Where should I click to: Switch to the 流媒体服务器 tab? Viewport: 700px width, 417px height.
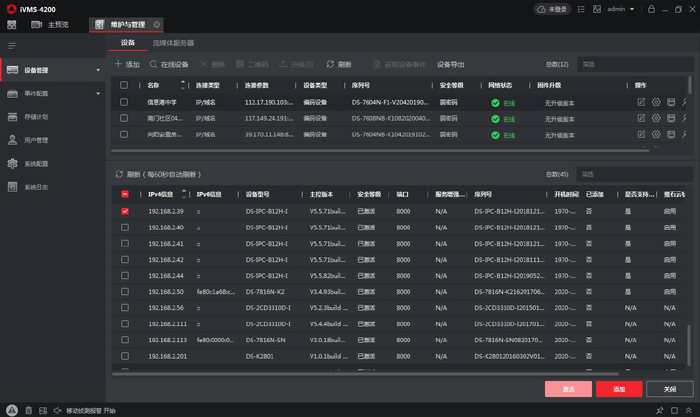173,44
